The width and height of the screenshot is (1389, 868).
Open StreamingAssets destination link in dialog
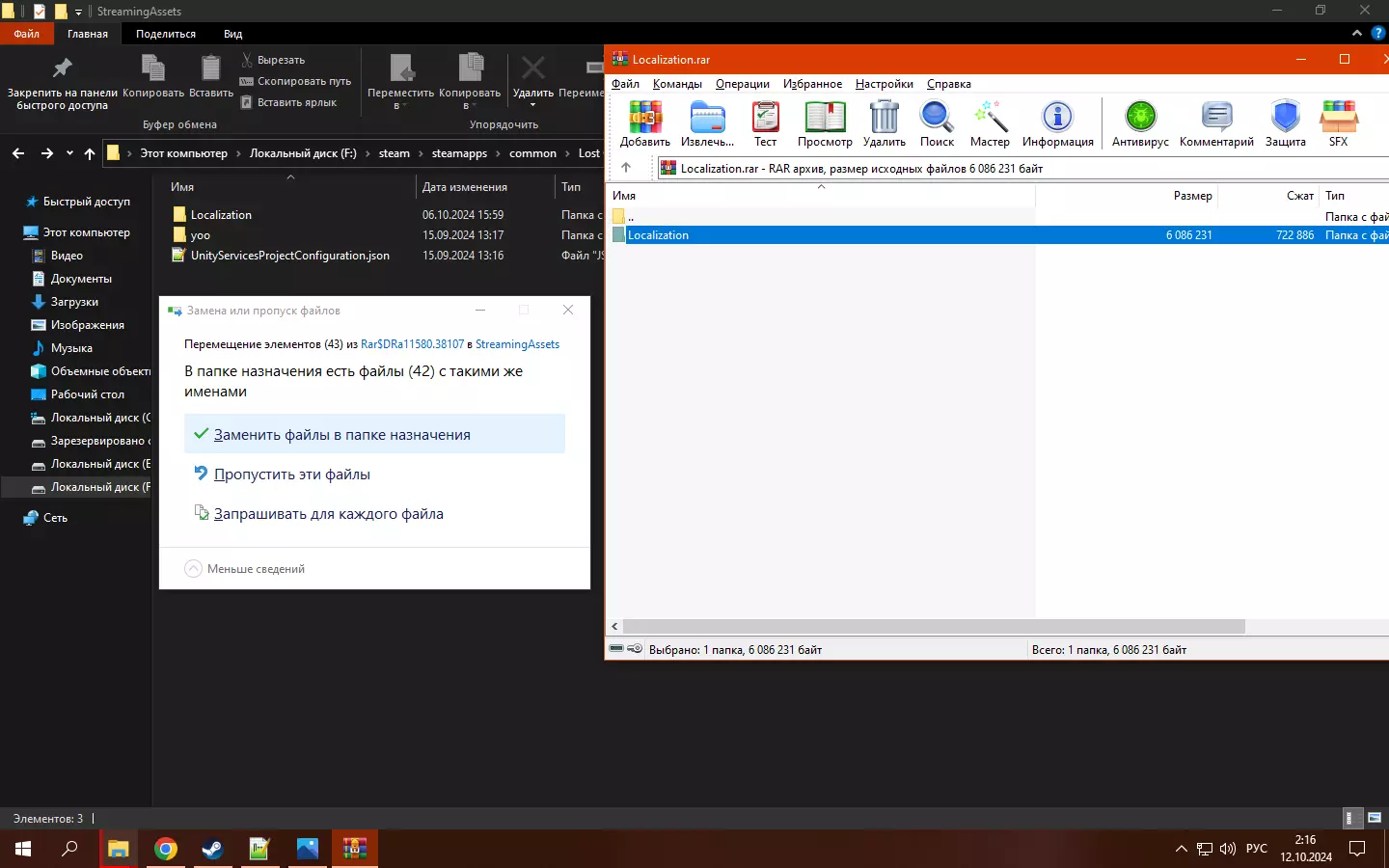coord(517,344)
